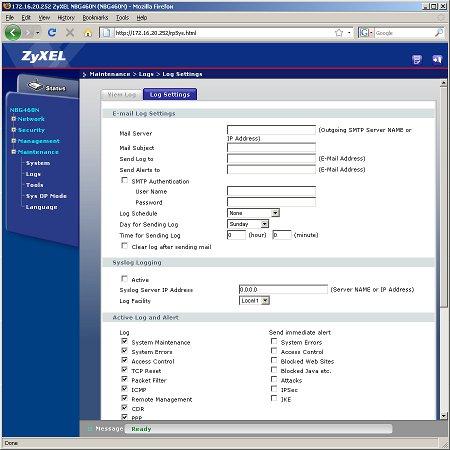
Task: Uncheck Remote Management log checkbox
Action: 124,398
